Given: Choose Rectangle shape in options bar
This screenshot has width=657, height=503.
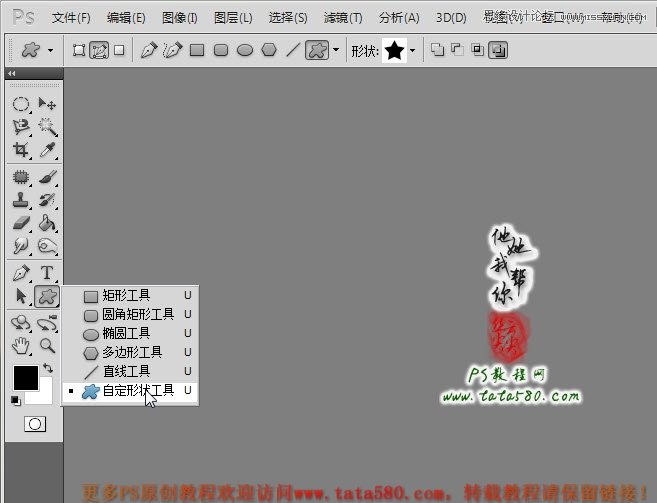Looking at the screenshot, I should click(x=197, y=50).
